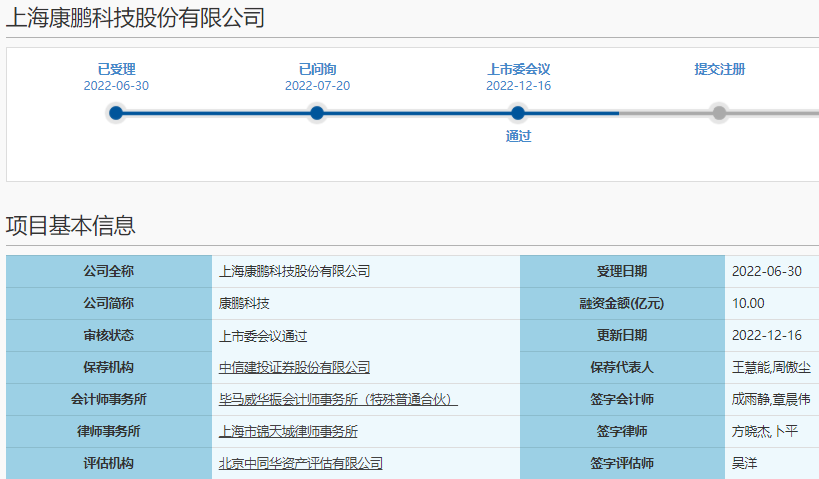The width and height of the screenshot is (819, 479).
Task: Click the 2022-12-16 date under 上市委会议
Action: [x=518, y=86]
